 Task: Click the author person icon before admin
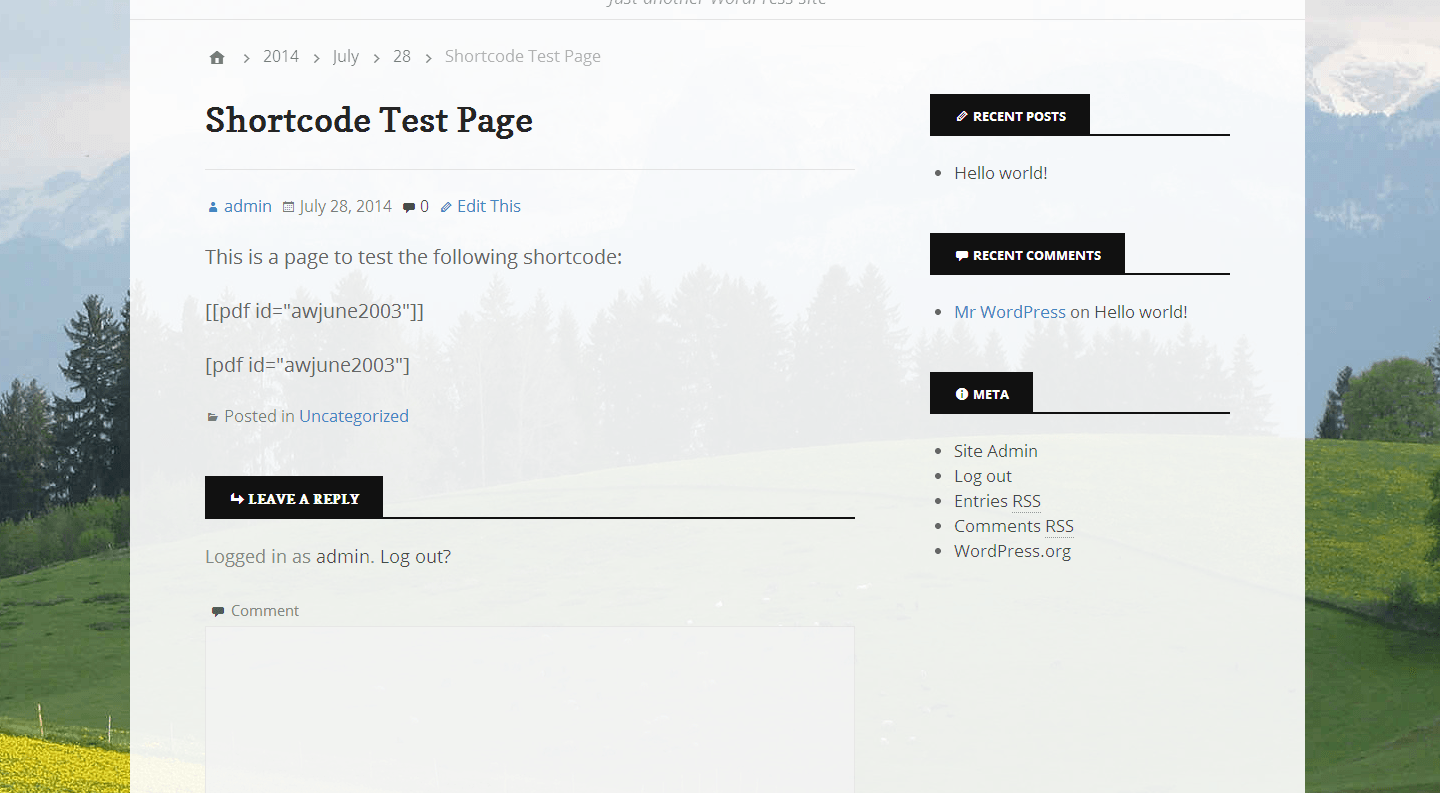(212, 207)
